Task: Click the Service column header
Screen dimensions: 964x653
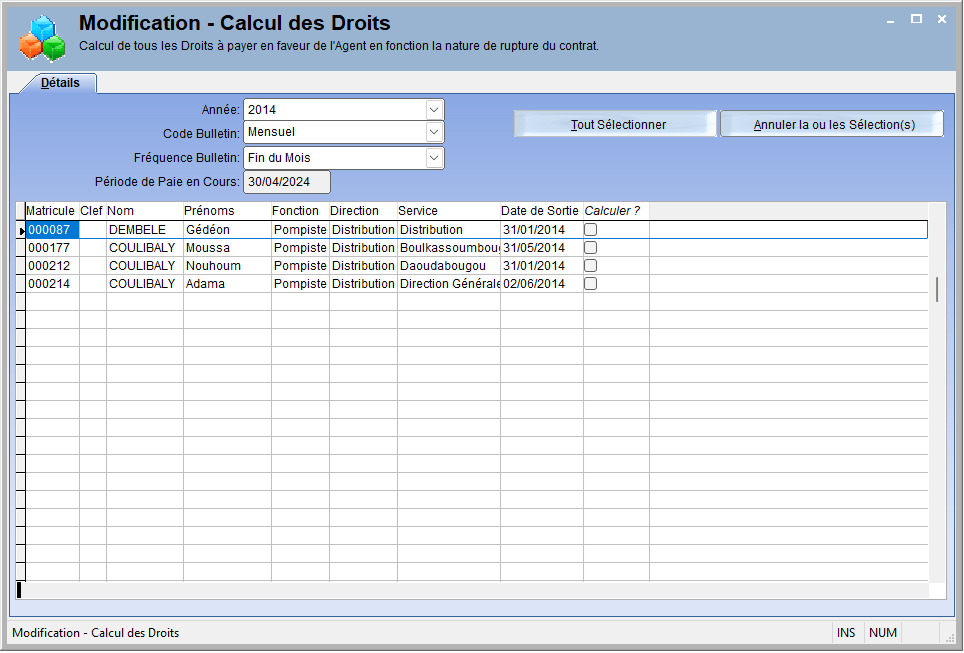Action: pyautogui.click(x=449, y=211)
